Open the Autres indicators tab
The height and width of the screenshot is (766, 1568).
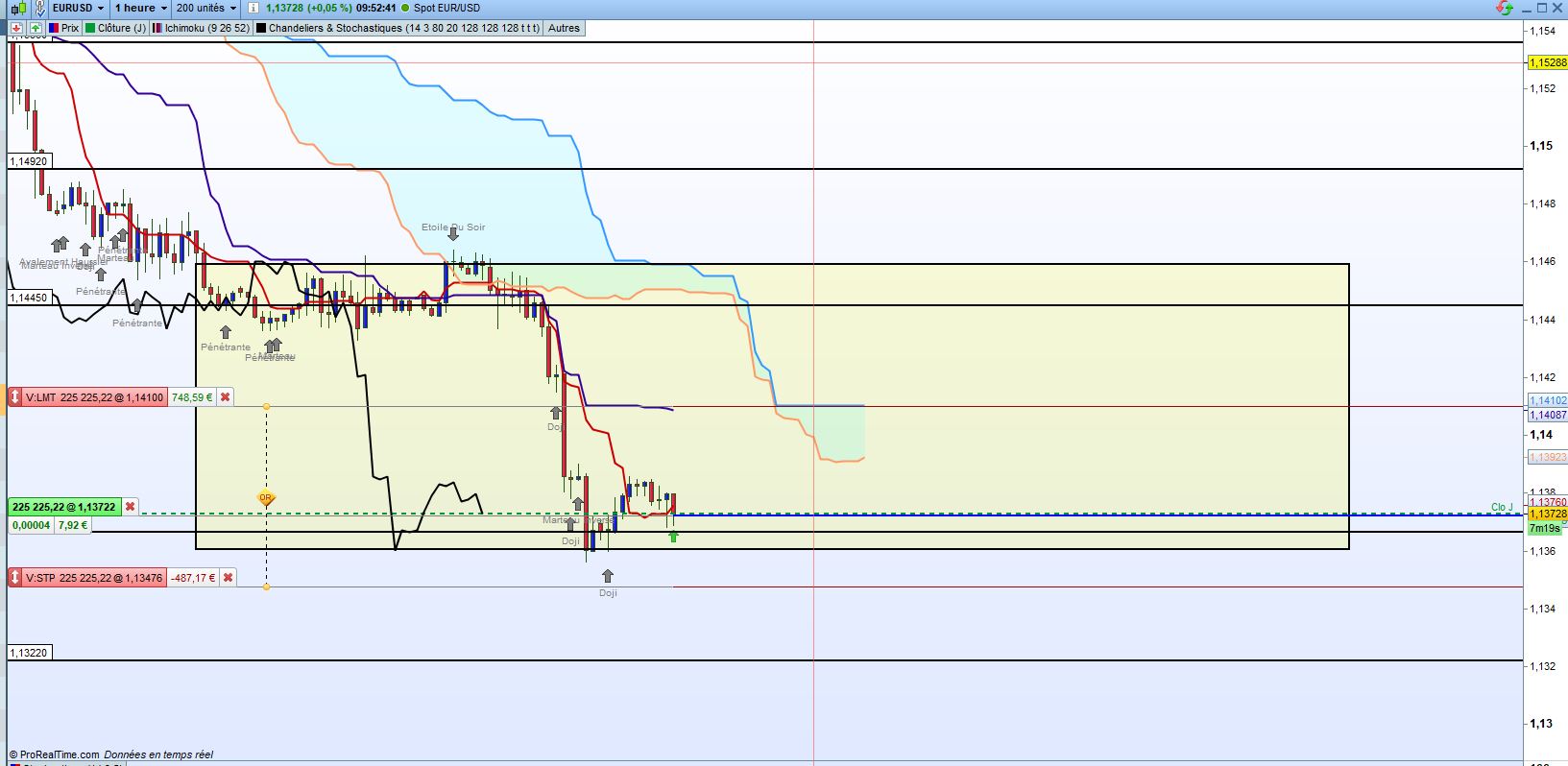pyautogui.click(x=564, y=28)
